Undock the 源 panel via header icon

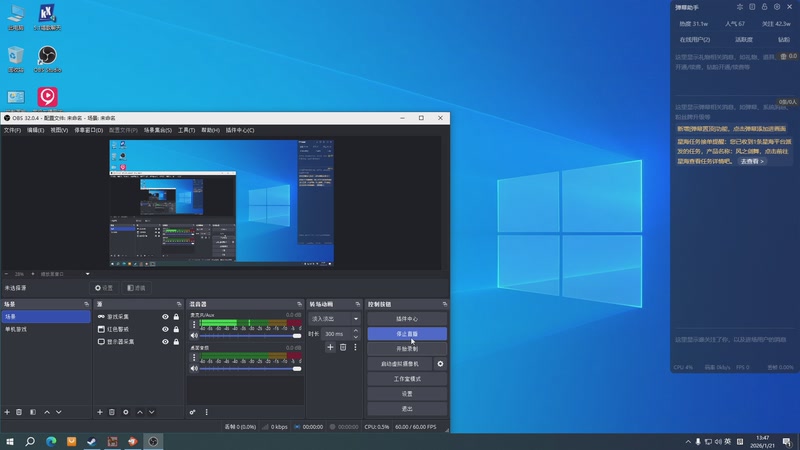(179, 304)
